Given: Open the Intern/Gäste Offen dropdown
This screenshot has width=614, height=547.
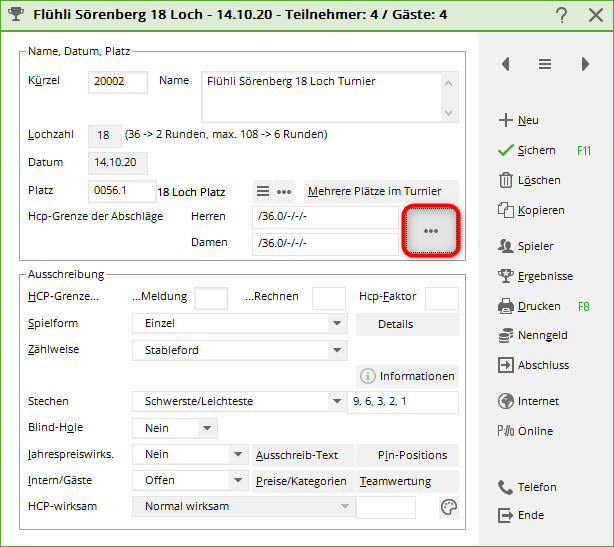Looking at the screenshot, I should (237, 481).
